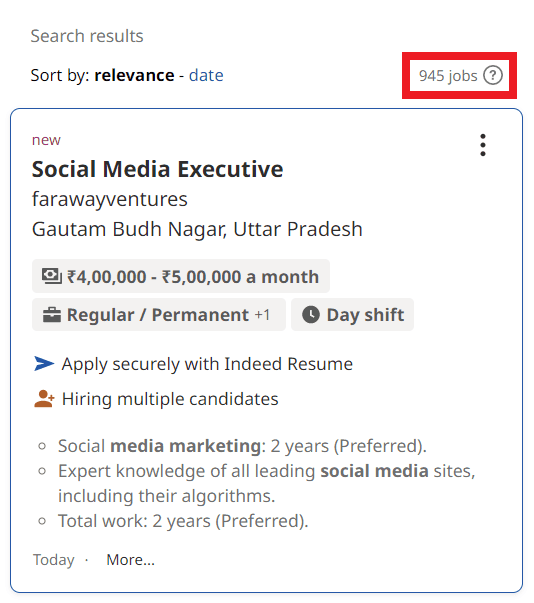Click the More... link on the job card
The image size is (534, 603).
click(x=130, y=560)
